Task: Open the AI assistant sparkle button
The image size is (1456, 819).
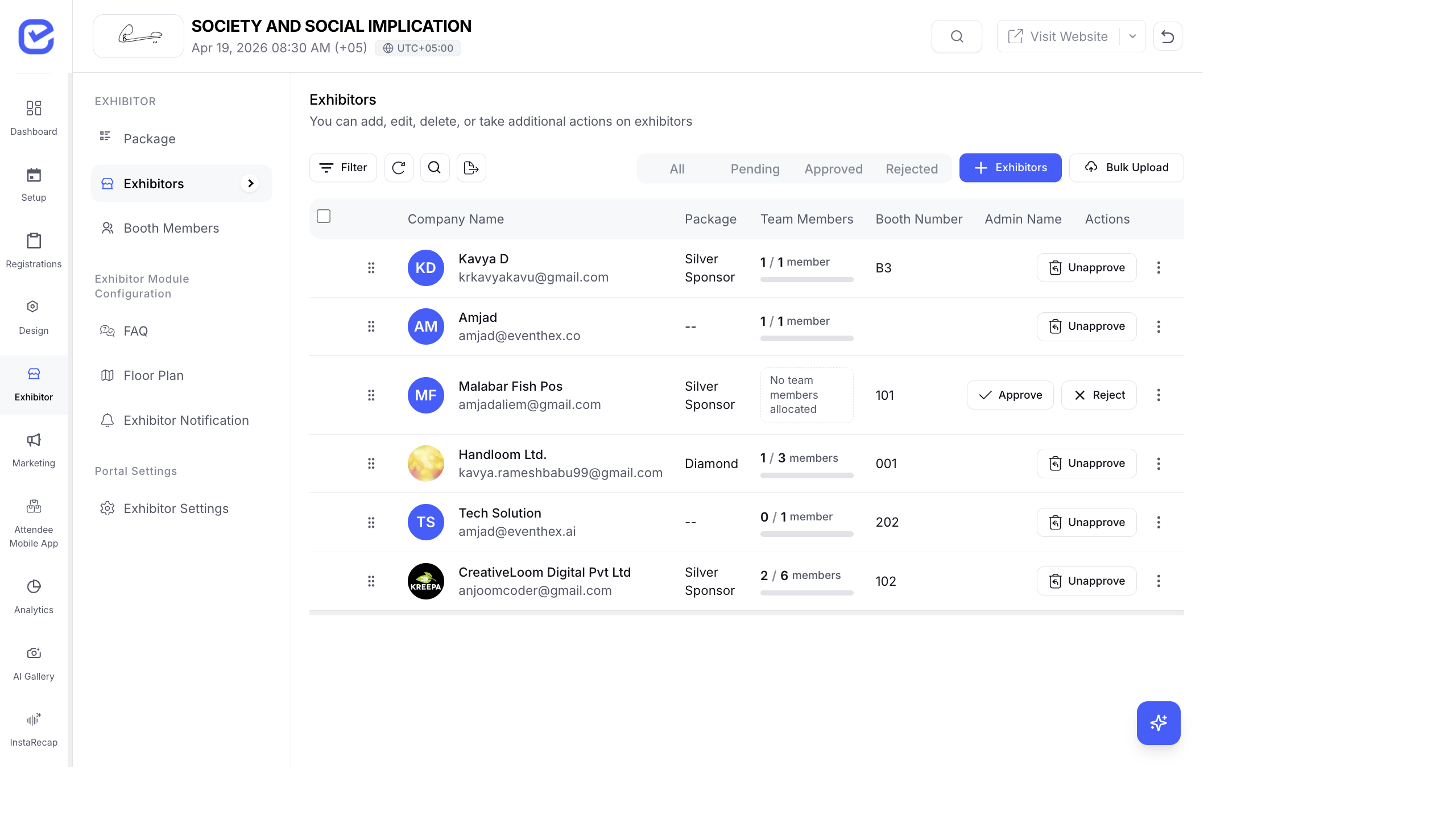Action: 1159,723
